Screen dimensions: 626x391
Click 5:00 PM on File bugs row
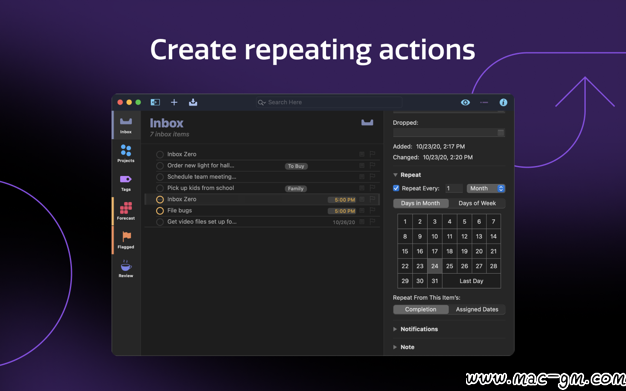(342, 211)
